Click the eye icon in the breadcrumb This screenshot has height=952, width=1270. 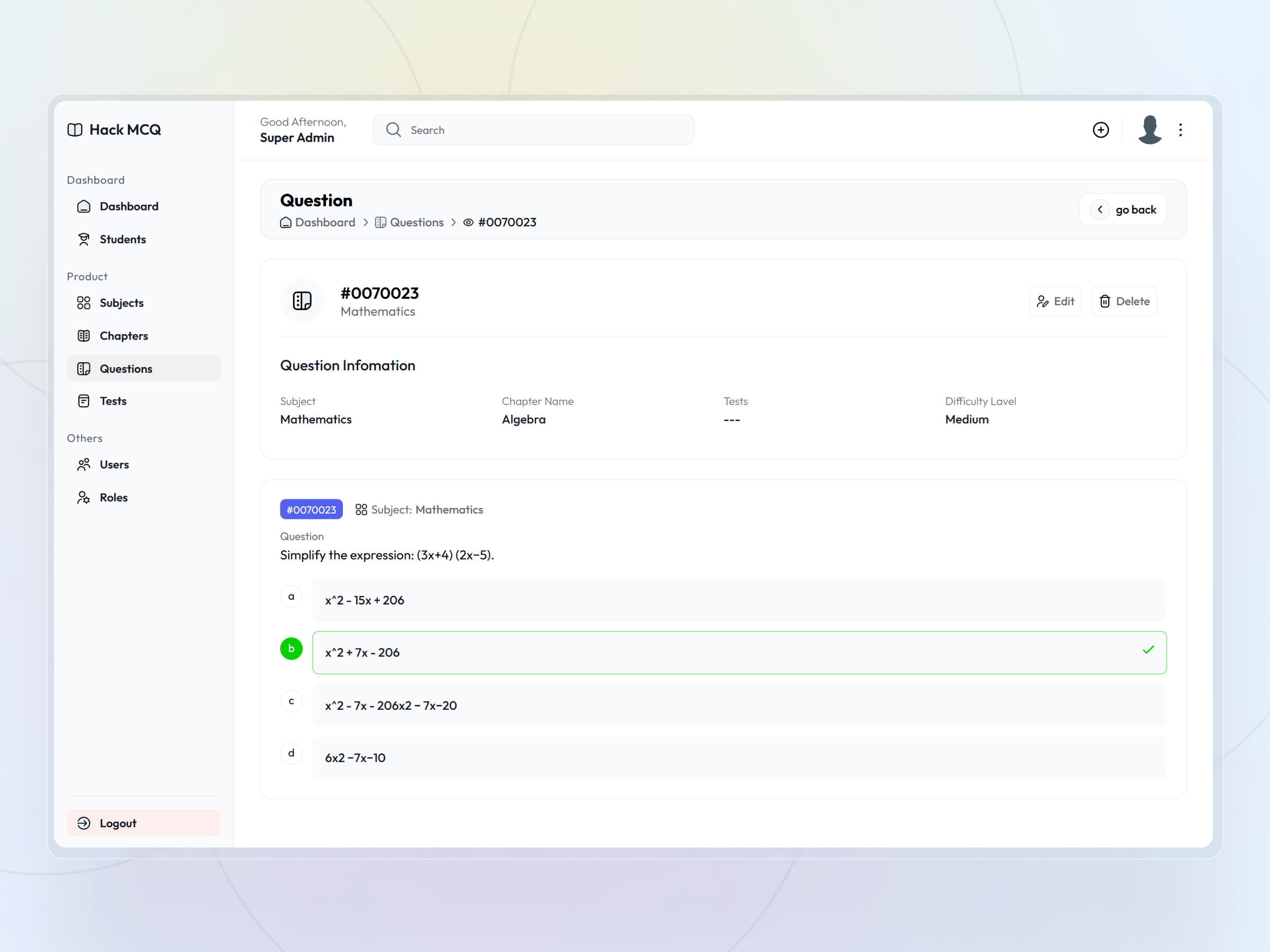point(468,222)
